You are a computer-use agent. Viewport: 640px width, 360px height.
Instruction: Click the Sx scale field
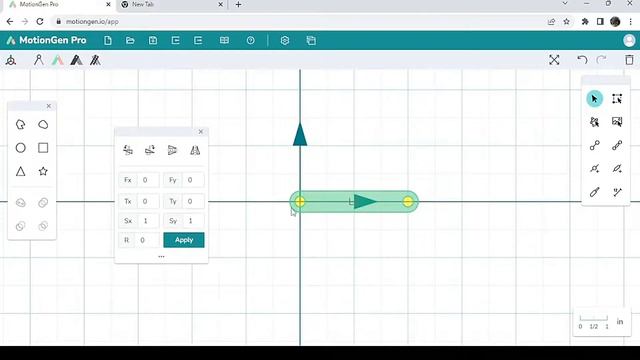(x=148, y=221)
